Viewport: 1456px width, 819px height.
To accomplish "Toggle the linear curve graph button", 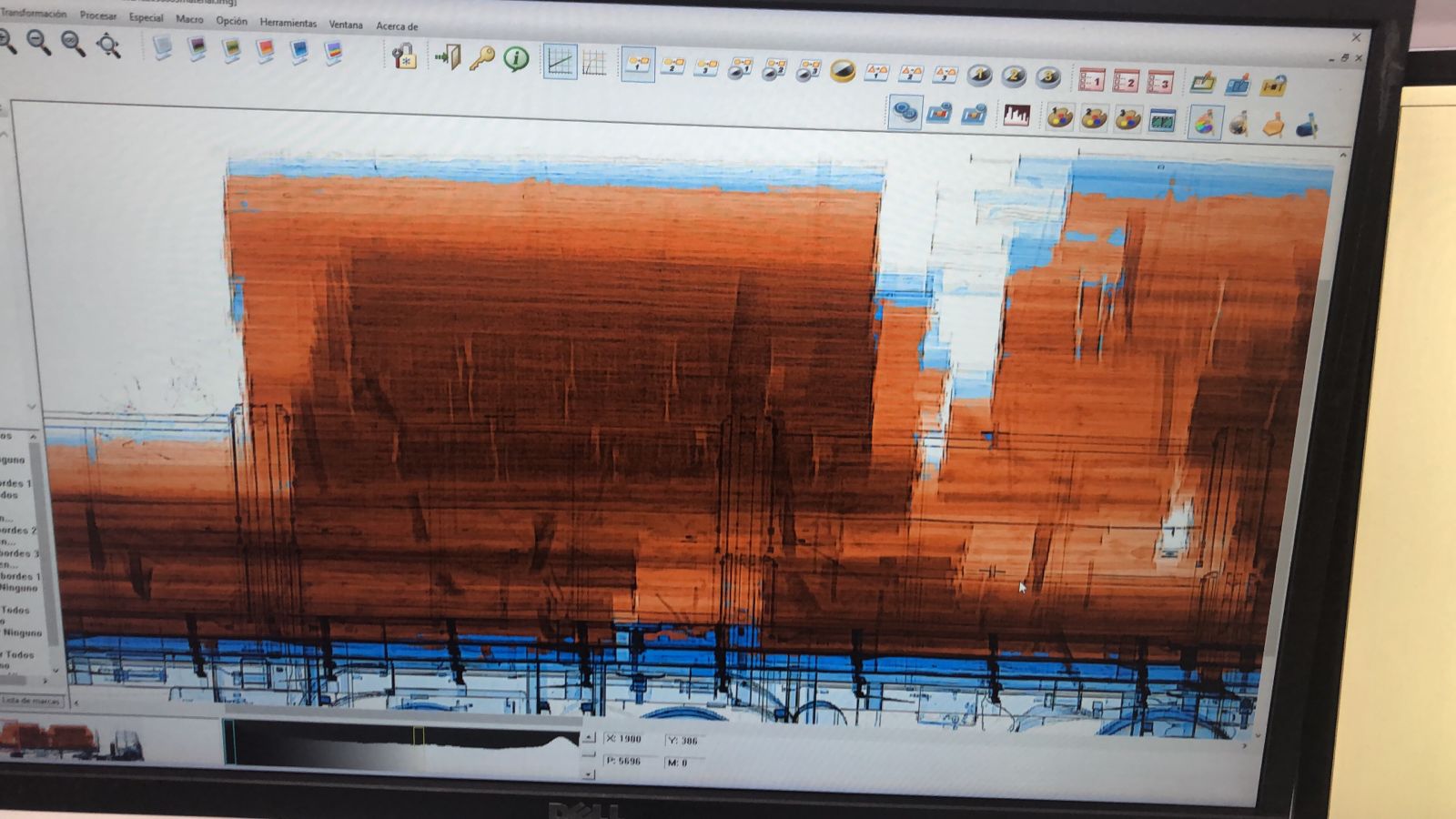I will click(560, 63).
